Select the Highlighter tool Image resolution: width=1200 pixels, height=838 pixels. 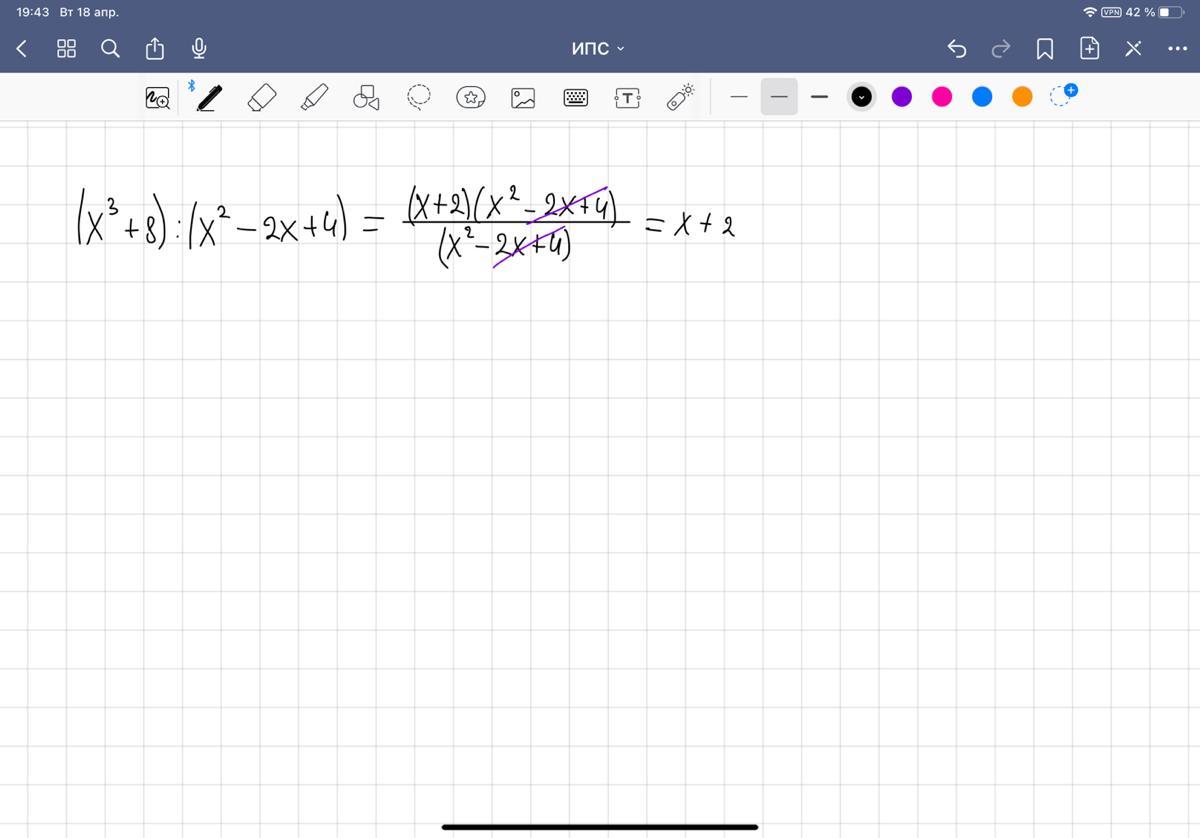tap(314, 97)
